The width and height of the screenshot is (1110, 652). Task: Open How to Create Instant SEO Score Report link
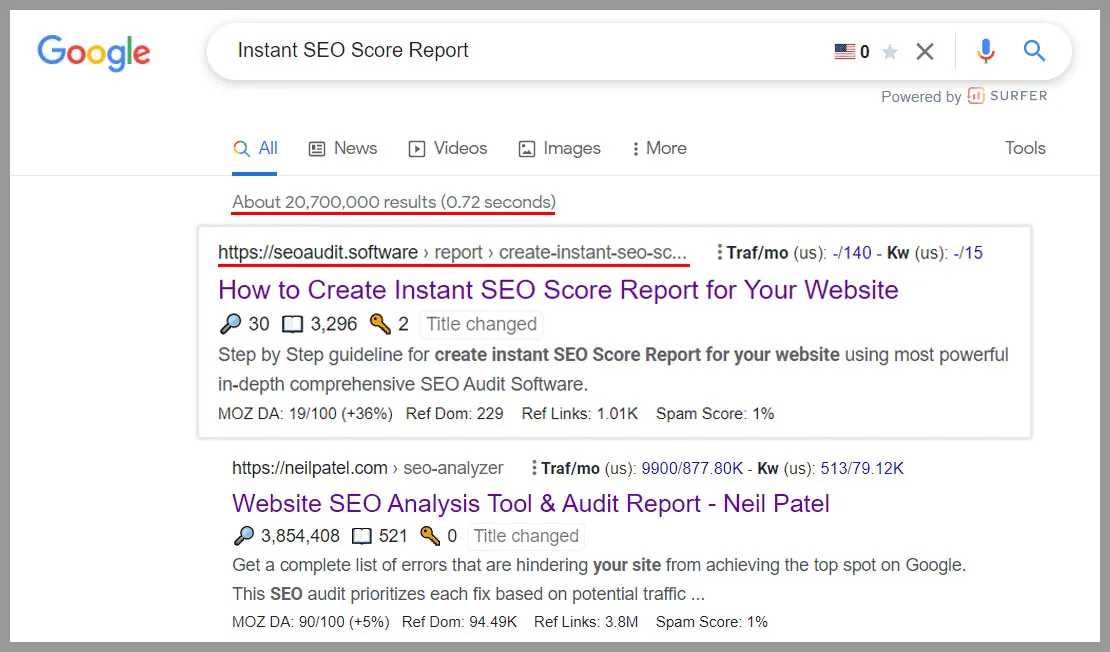558,290
